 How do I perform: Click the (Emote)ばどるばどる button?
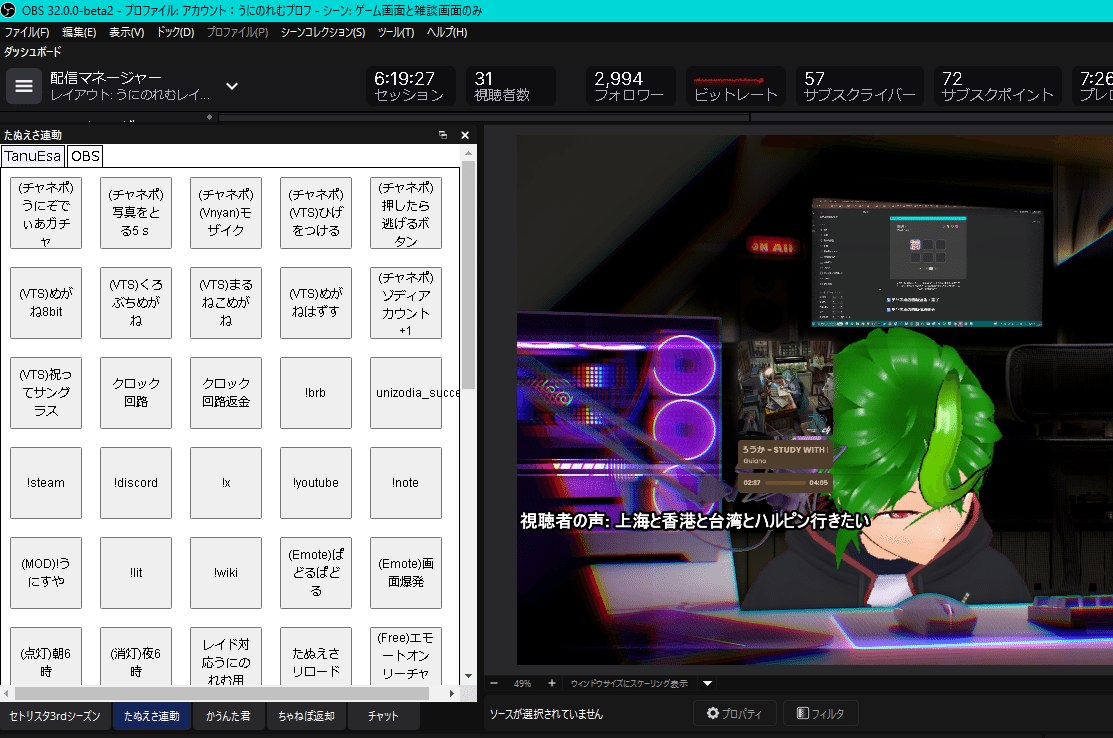[x=316, y=573]
